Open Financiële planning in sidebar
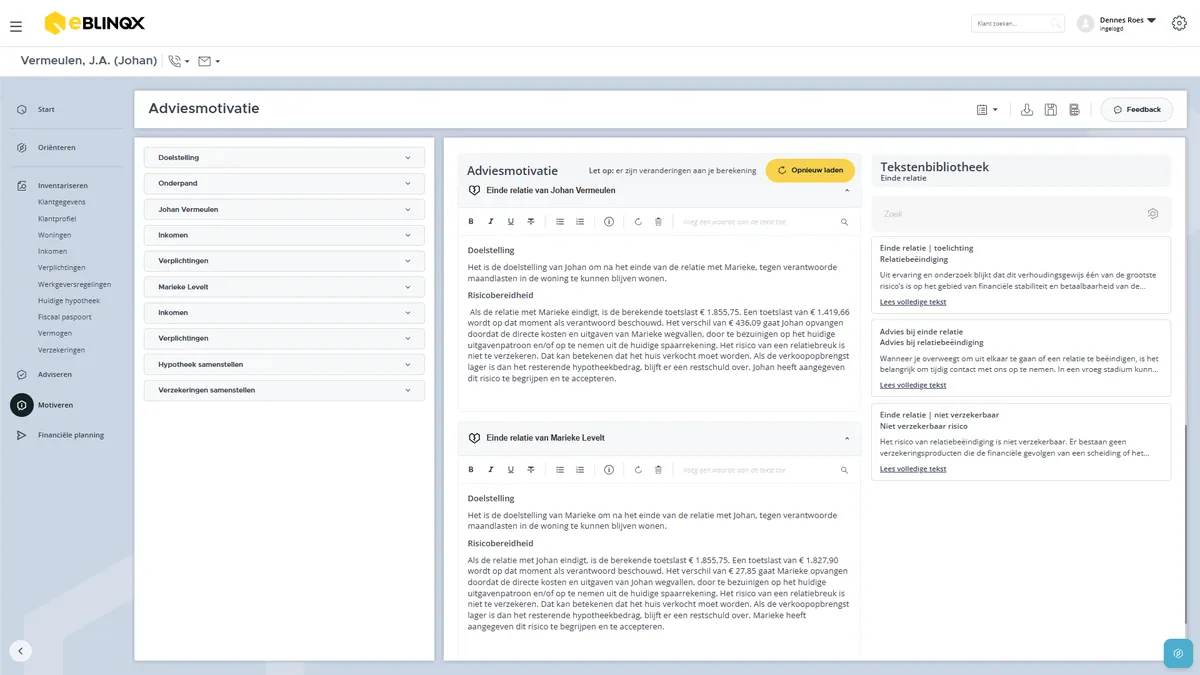Viewport: 1200px width, 675px height. tap(70, 435)
